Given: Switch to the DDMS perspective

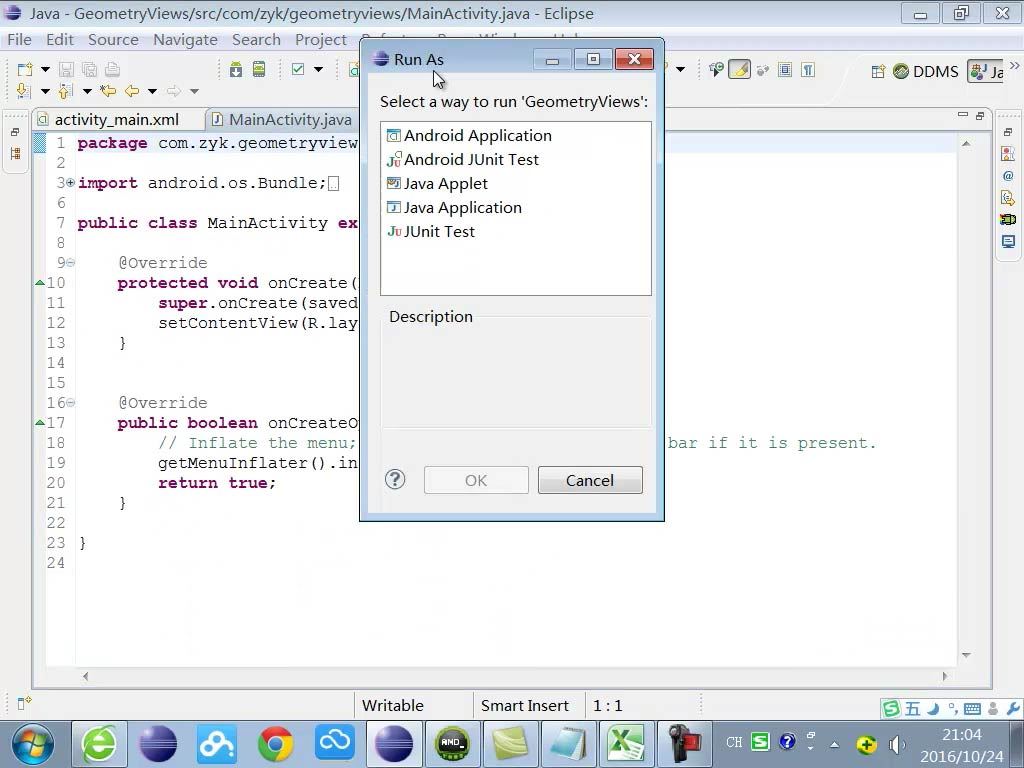Looking at the screenshot, I should pyautogui.click(x=925, y=71).
